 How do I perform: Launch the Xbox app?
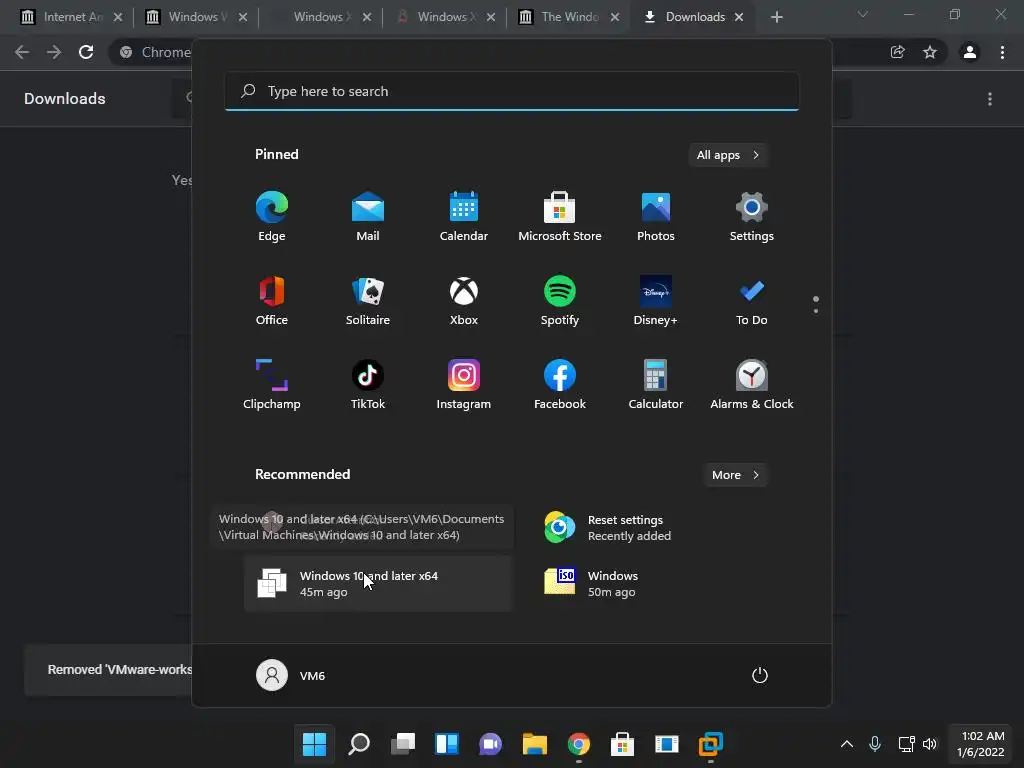[x=464, y=301]
